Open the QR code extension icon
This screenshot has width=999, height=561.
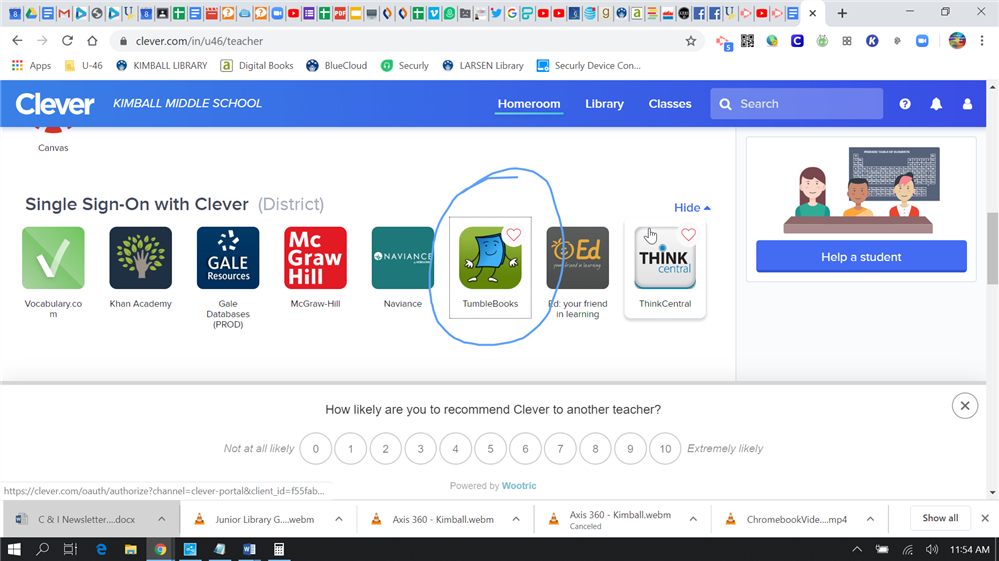[747, 41]
